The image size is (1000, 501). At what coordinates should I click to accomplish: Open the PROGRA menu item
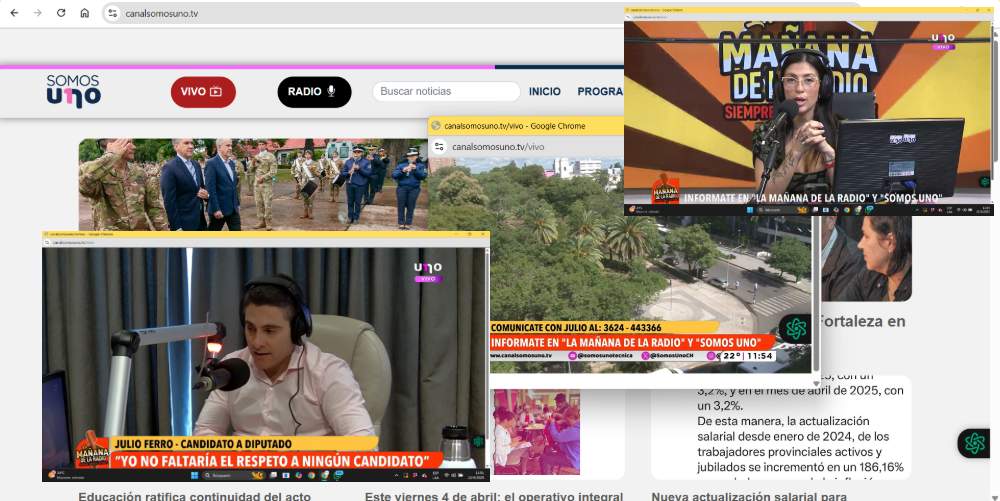pos(599,91)
